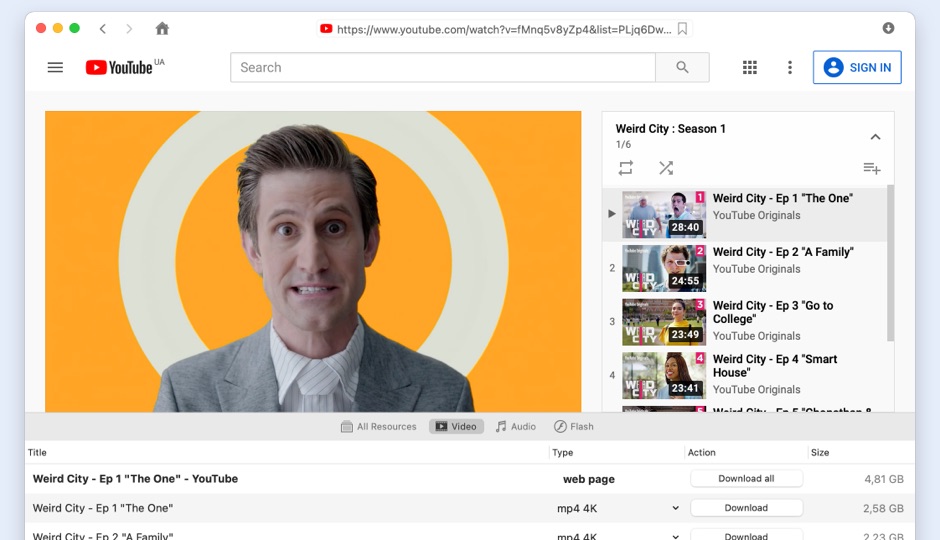Toggle loop playlist
940x540 pixels.
626,168
